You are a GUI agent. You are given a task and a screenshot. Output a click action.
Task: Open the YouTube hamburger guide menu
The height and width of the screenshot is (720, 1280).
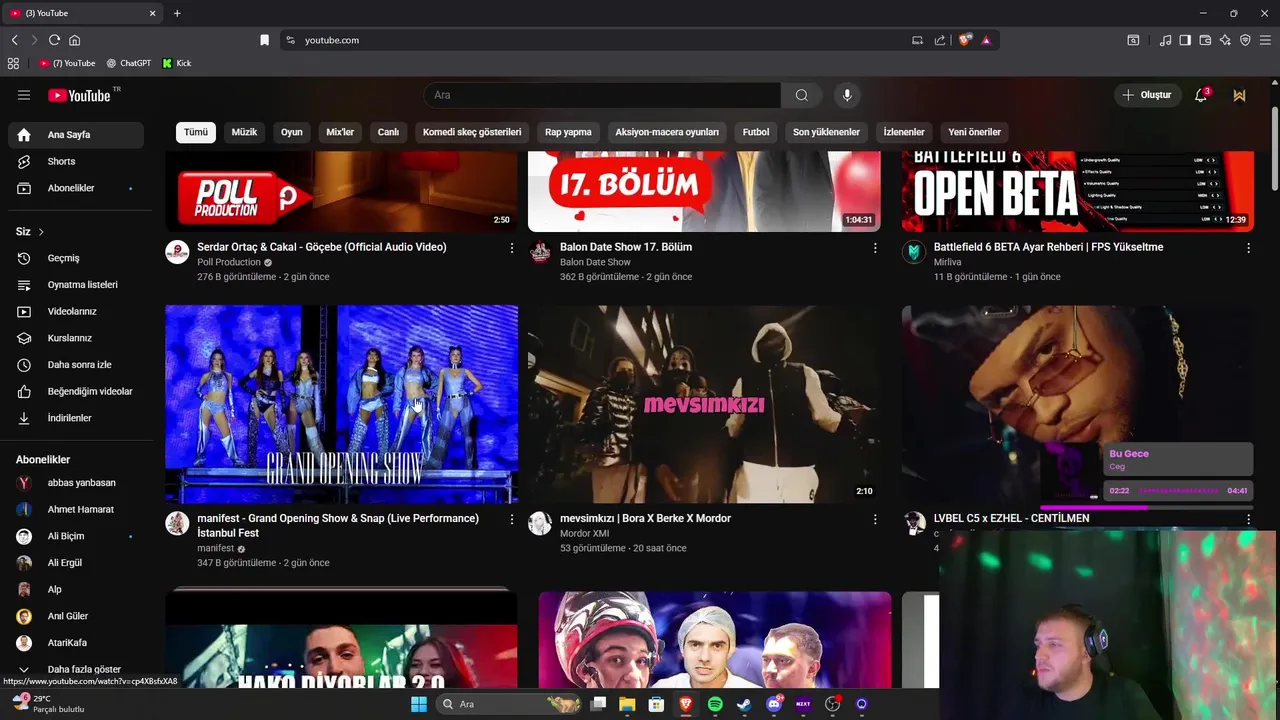pyautogui.click(x=24, y=95)
